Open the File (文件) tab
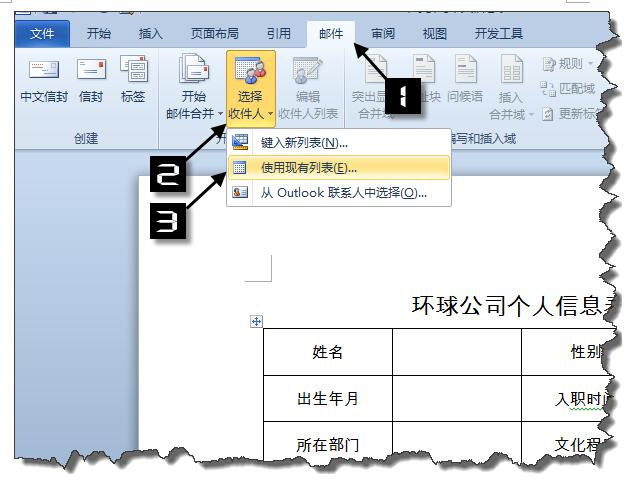The width and height of the screenshot is (625, 480). pos(43,33)
